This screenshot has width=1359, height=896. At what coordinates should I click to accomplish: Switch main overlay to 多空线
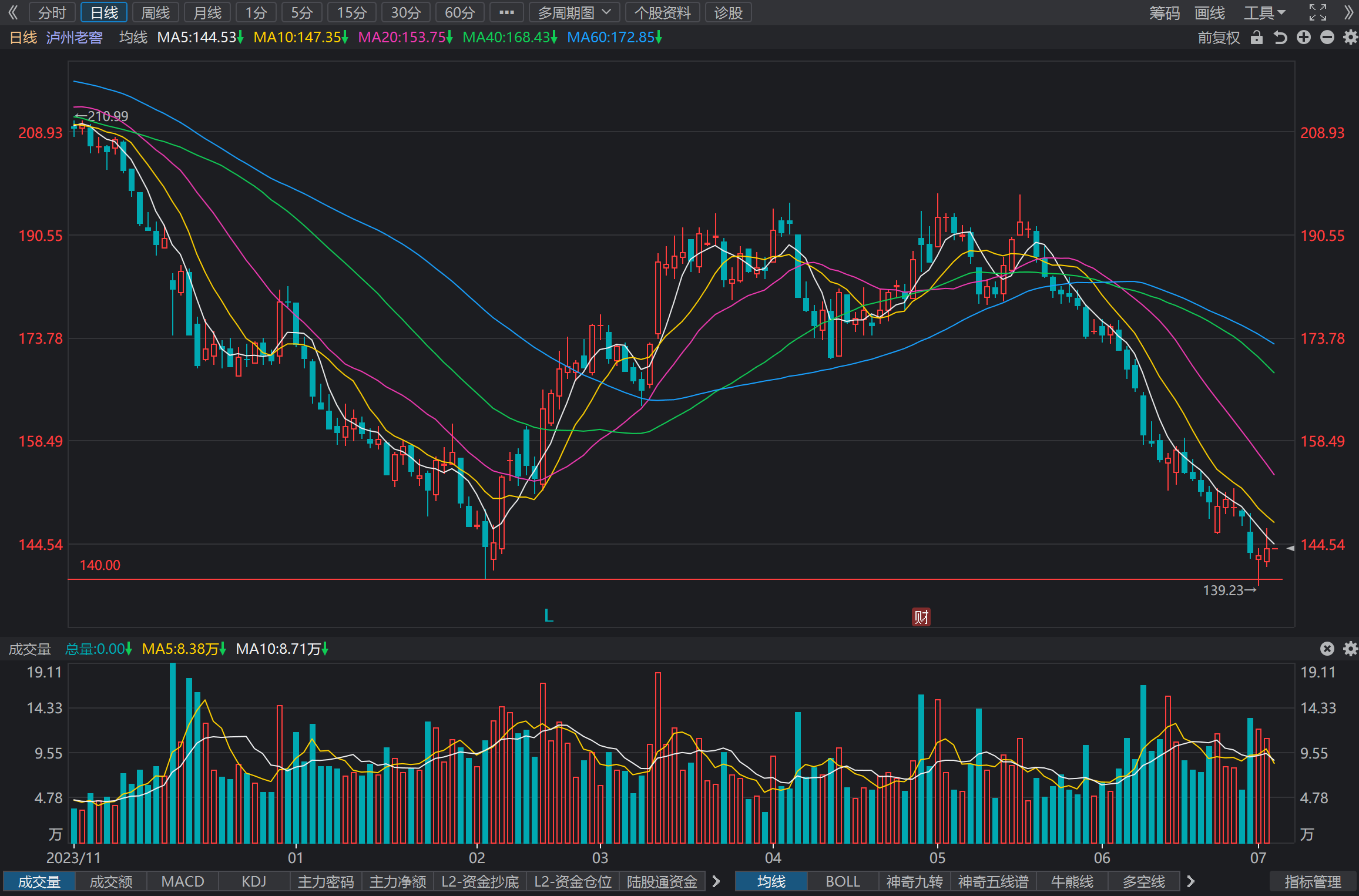tap(1144, 881)
